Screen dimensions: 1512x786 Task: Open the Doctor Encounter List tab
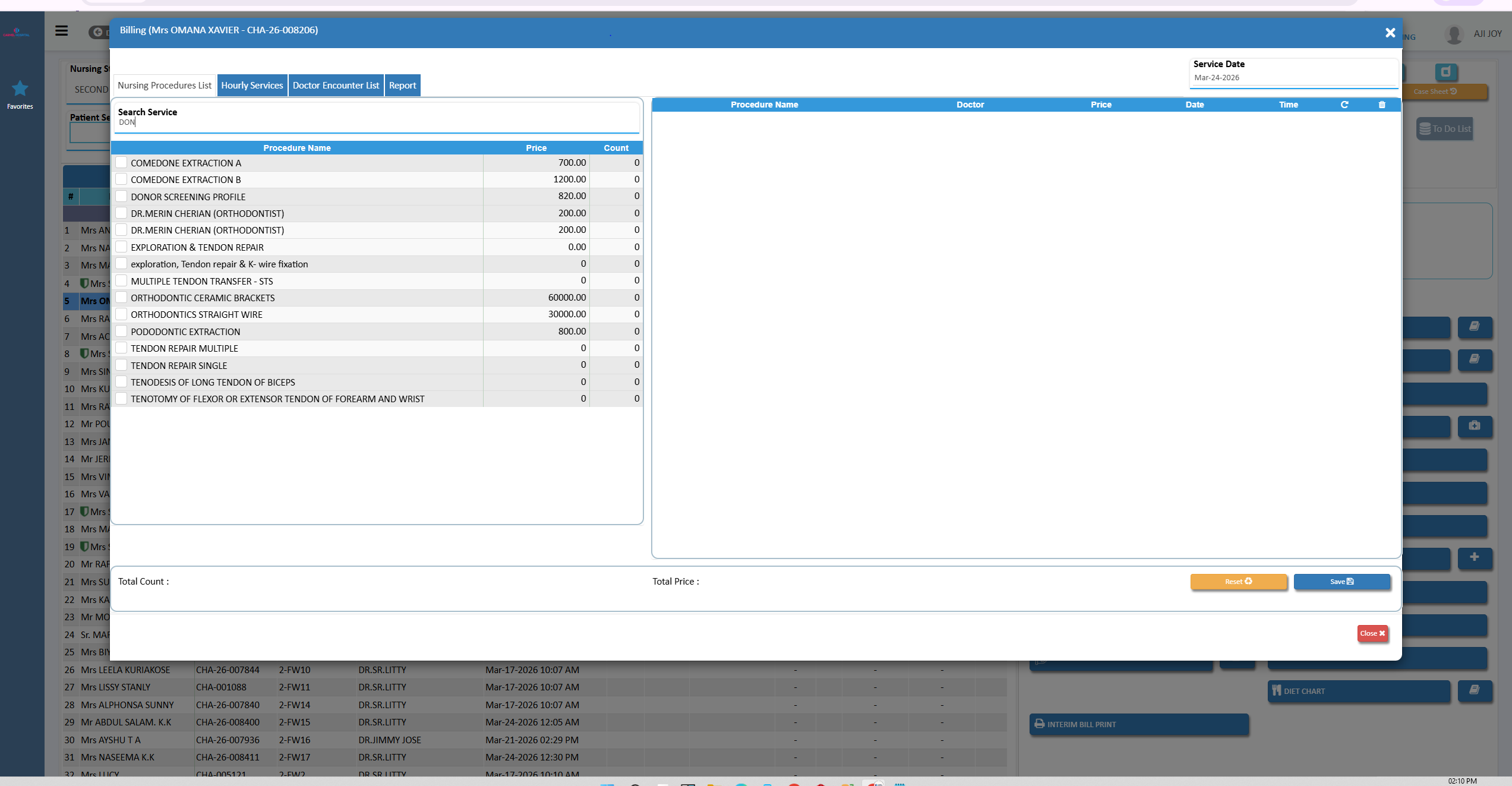coord(336,86)
